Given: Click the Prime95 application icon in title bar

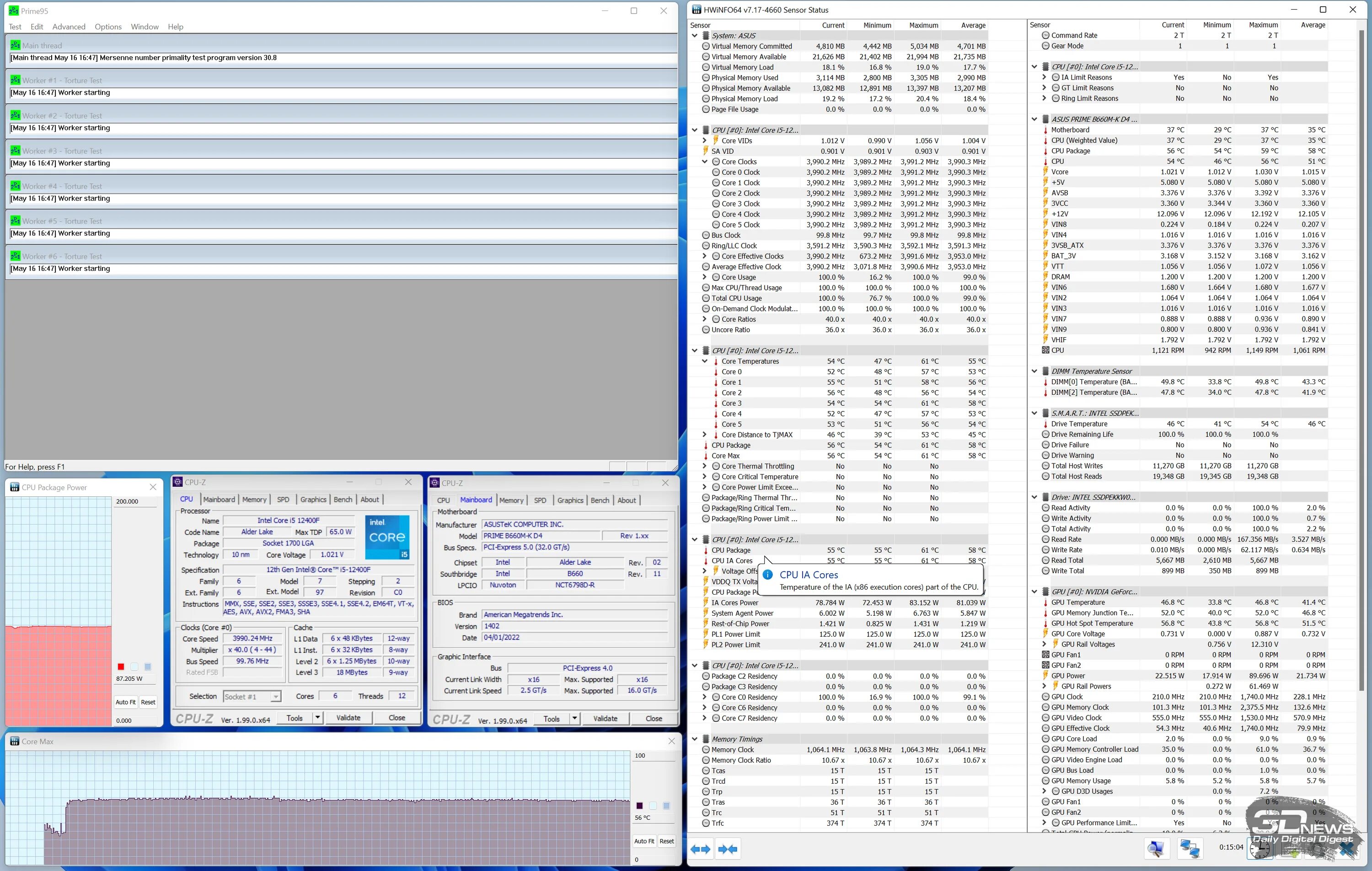Looking at the screenshot, I should click(13, 11).
